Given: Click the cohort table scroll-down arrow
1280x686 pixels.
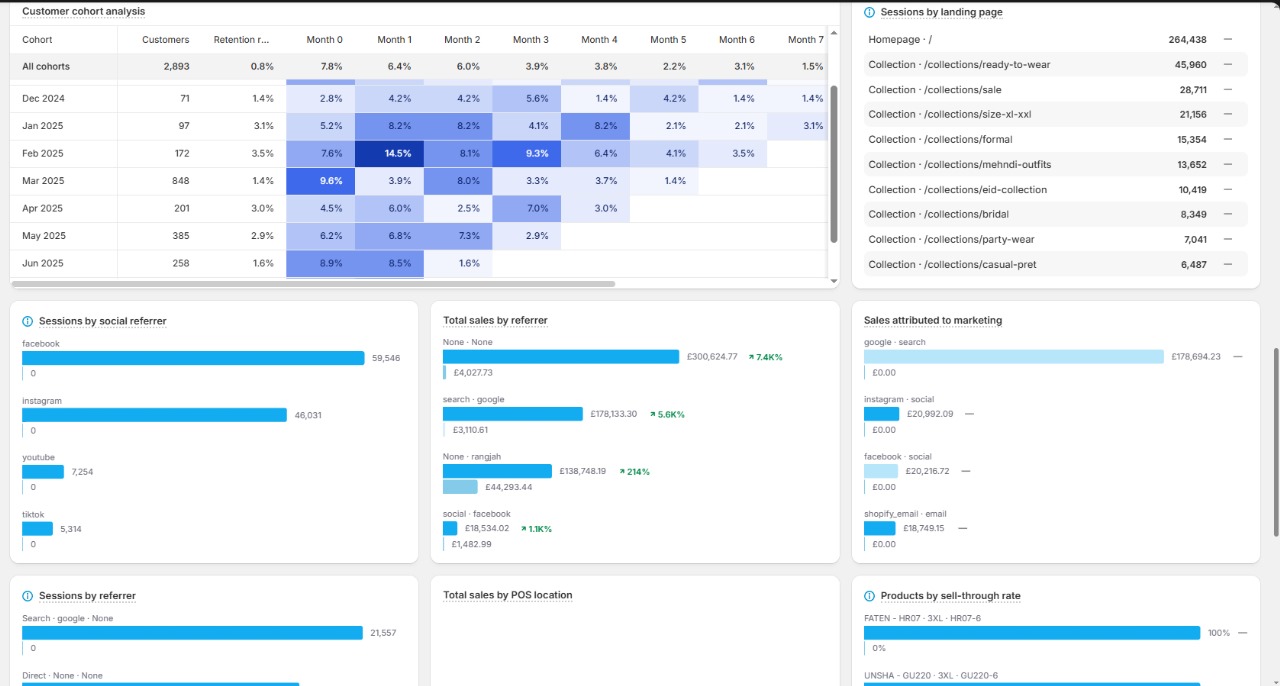Looking at the screenshot, I should 834,281.
